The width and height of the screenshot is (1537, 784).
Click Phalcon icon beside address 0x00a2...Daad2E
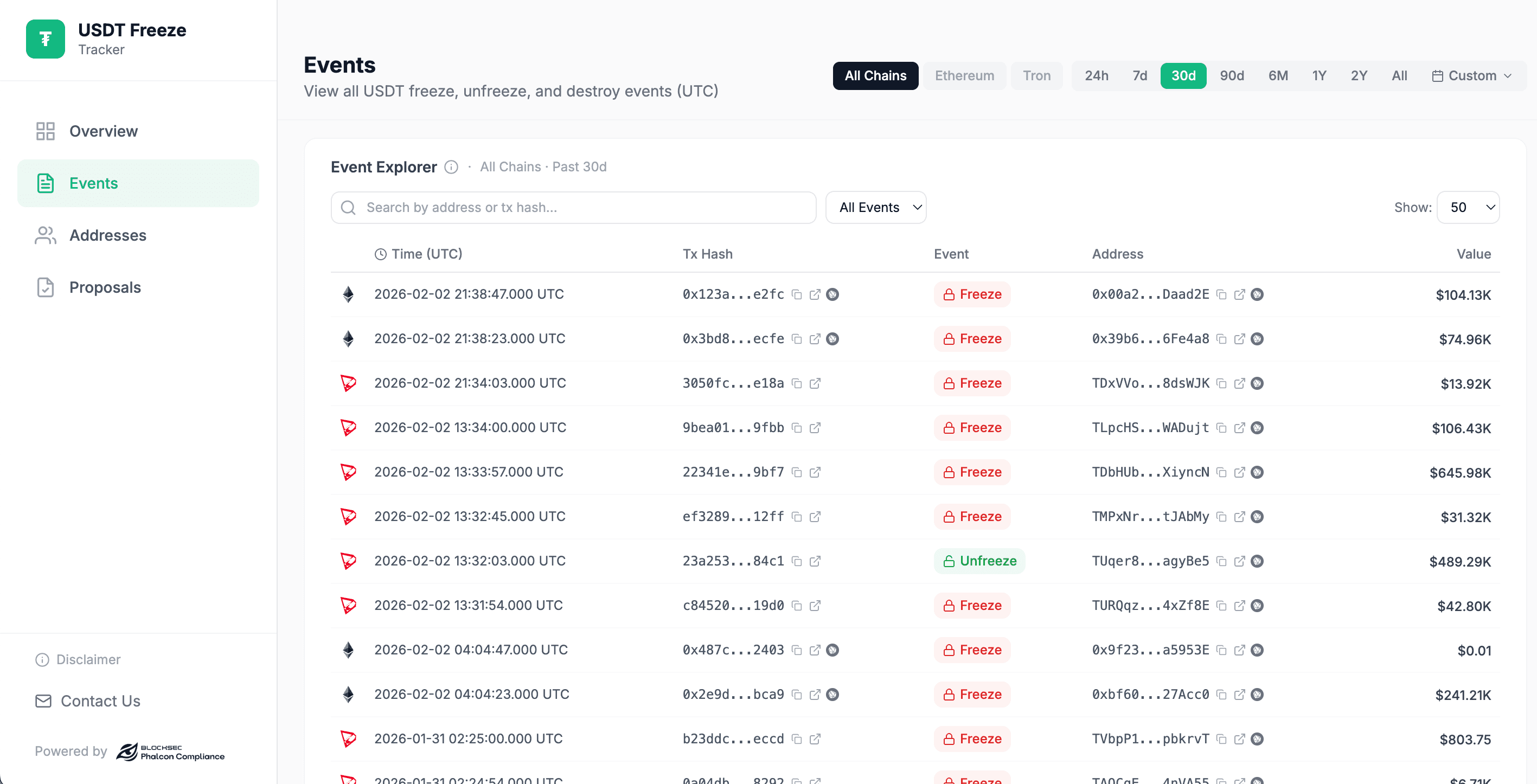point(1257,294)
